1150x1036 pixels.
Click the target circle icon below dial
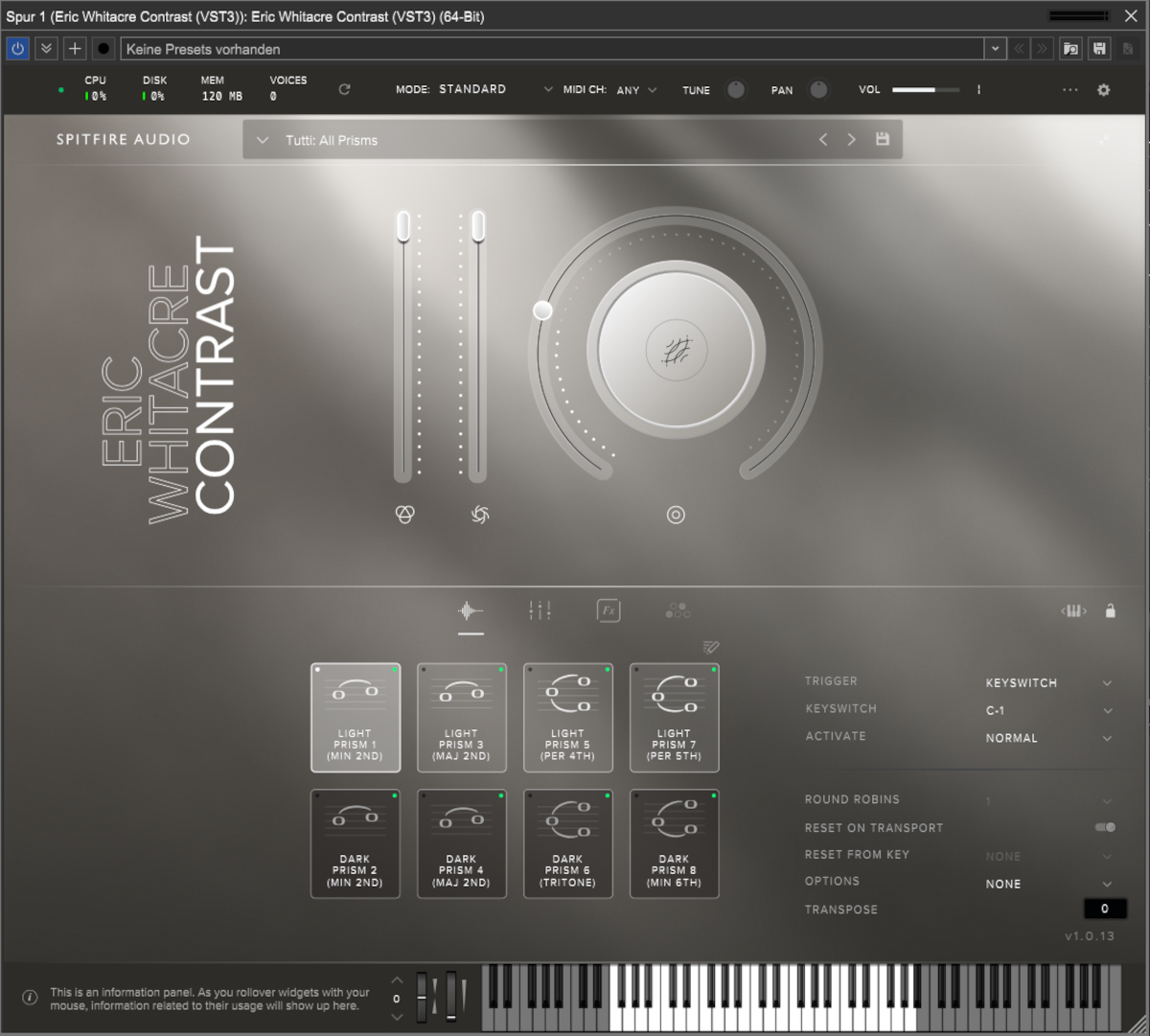click(676, 515)
